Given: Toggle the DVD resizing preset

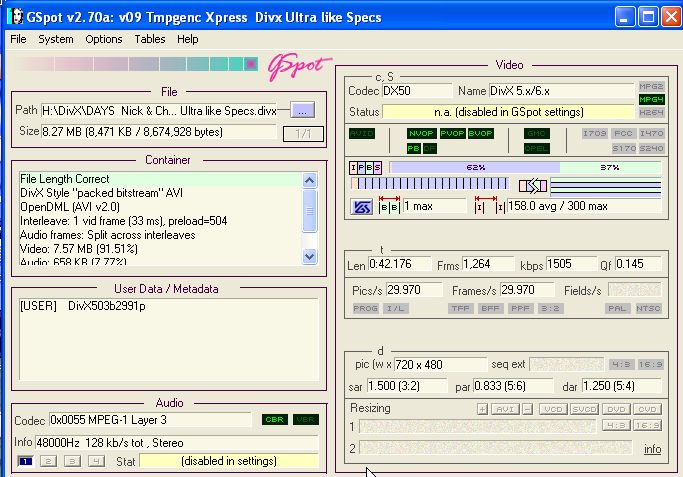Looking at the screenshot, I should 616,409.
